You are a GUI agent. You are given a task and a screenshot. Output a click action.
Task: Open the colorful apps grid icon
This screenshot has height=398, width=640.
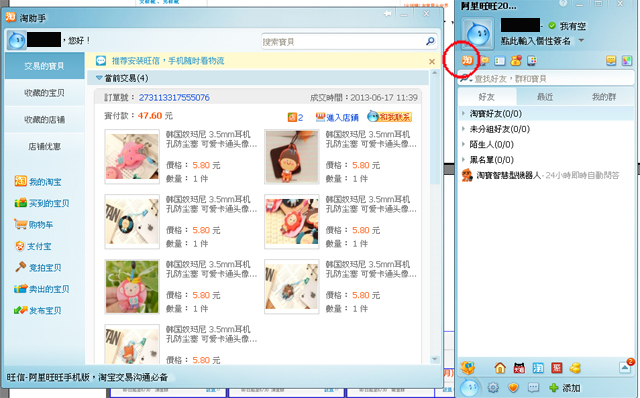coord(532,61)
